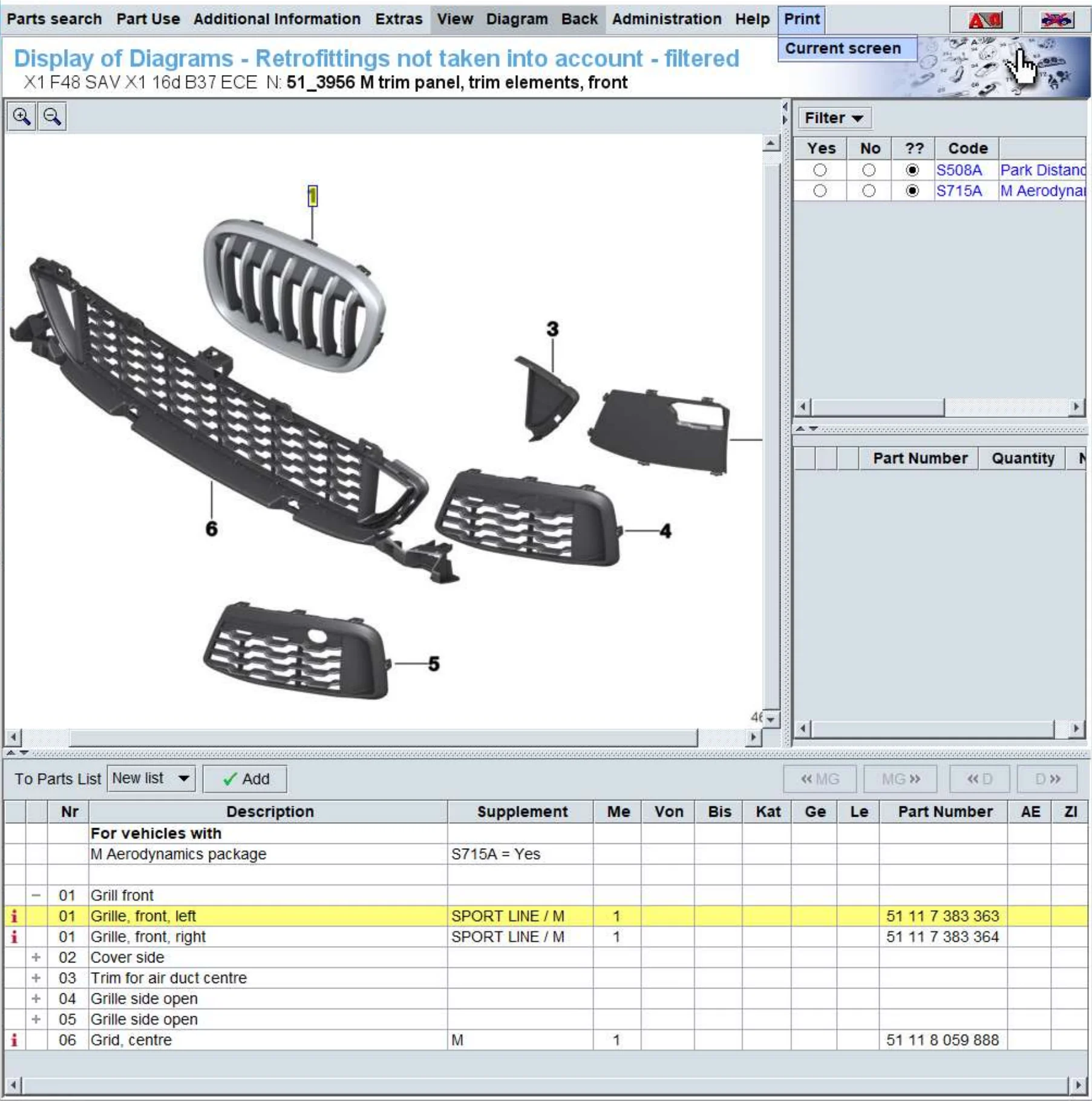Click the Supplement column header
1092x1101 pixels.
[521, 812]
